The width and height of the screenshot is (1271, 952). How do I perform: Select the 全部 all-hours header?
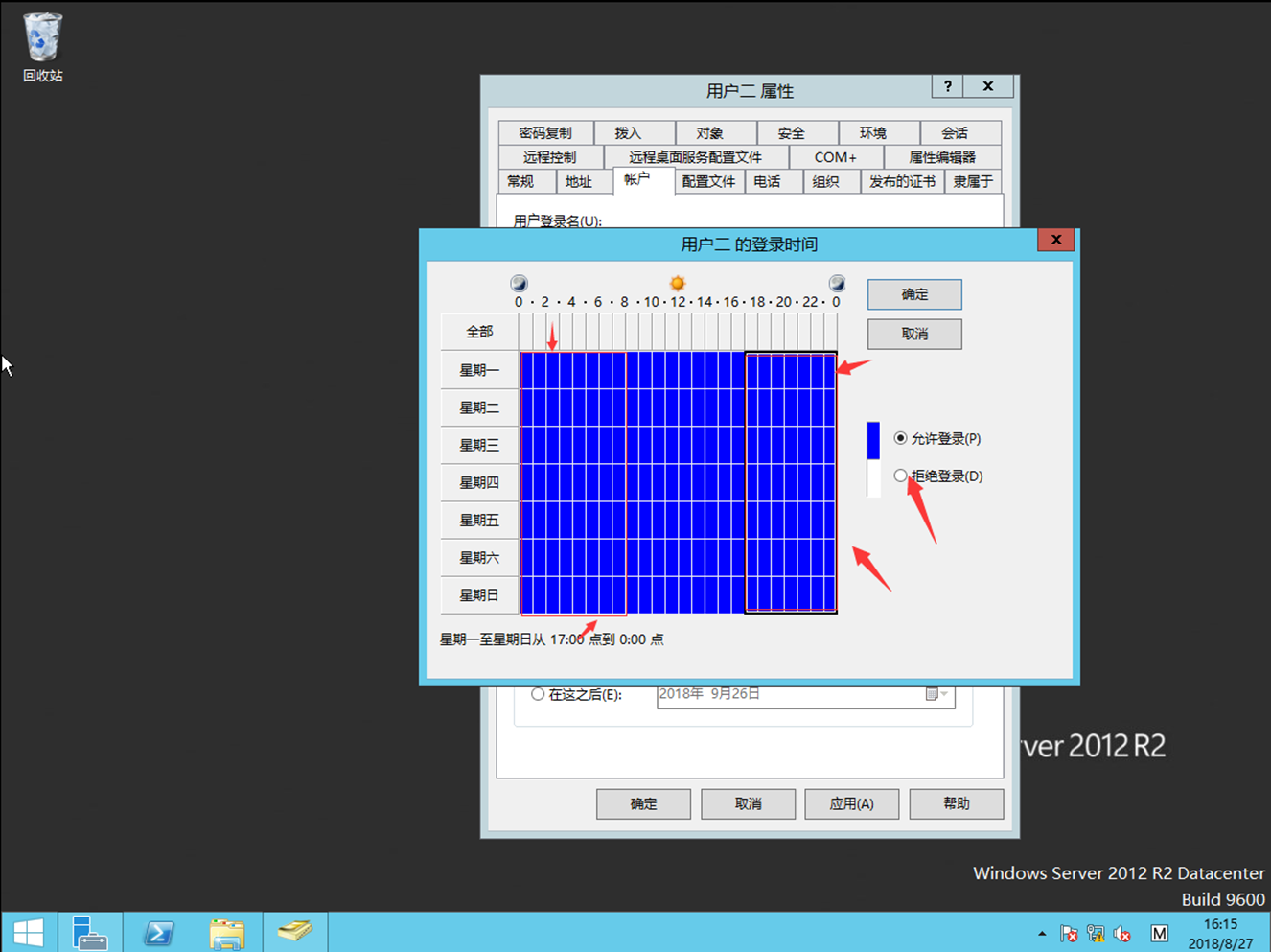479,332
